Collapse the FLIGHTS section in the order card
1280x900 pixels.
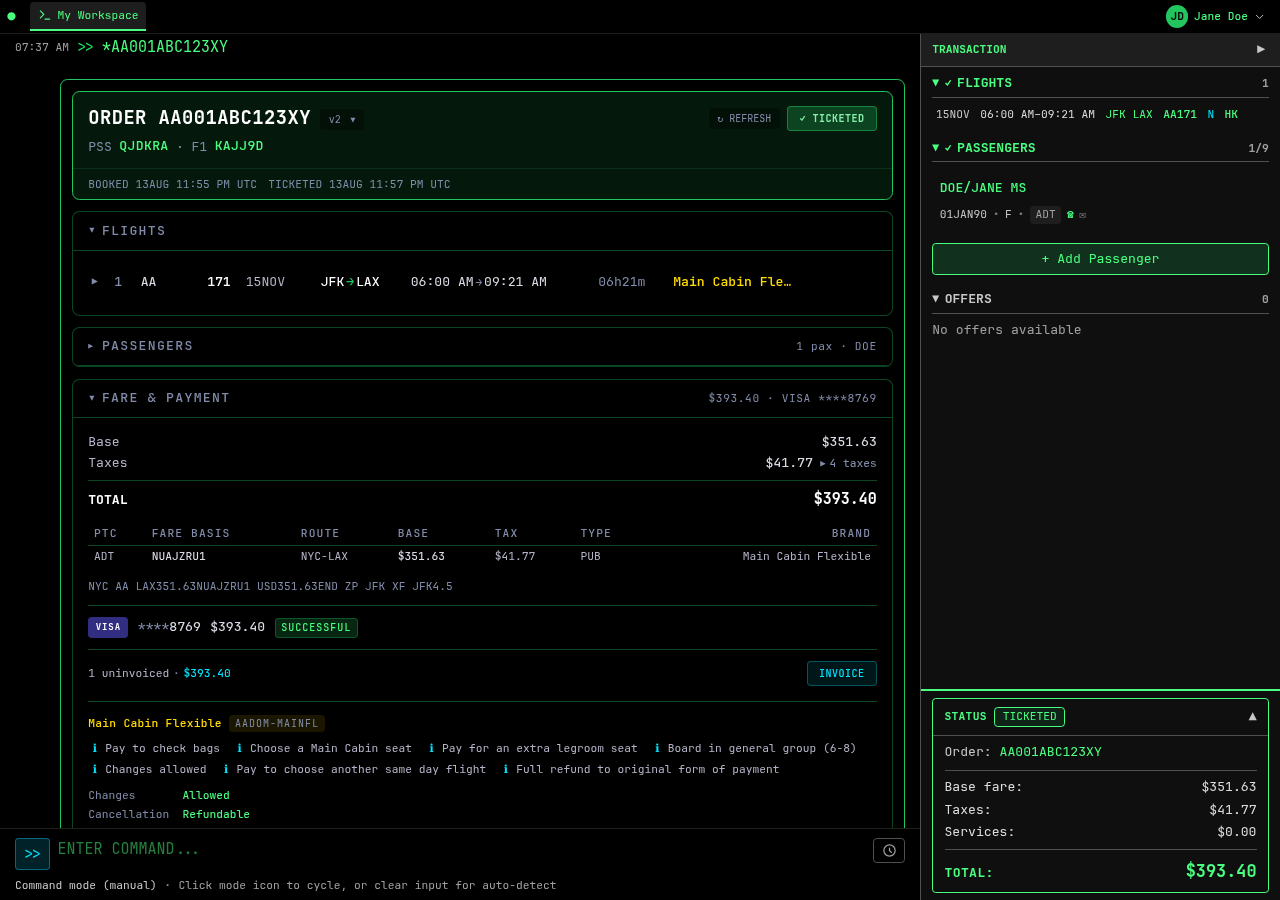pyautogui.click(x=92, y=231)
